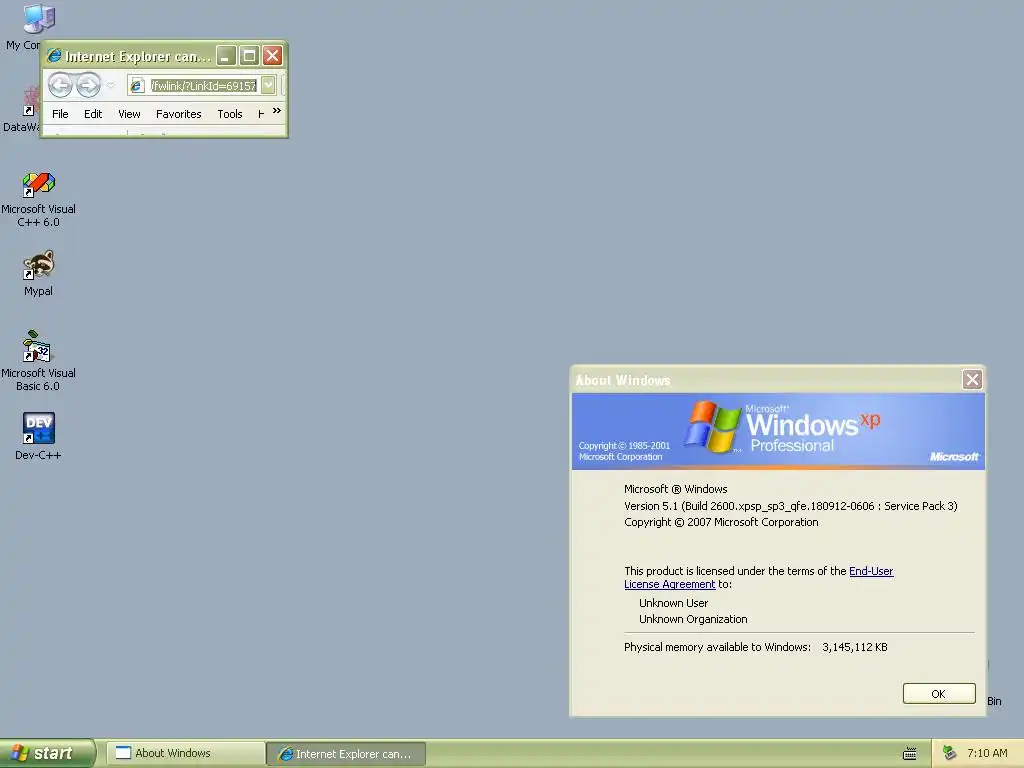Click the address field containing fwlink URL
This screenshot has width=1024, height=768.
(x=203, y=86)
